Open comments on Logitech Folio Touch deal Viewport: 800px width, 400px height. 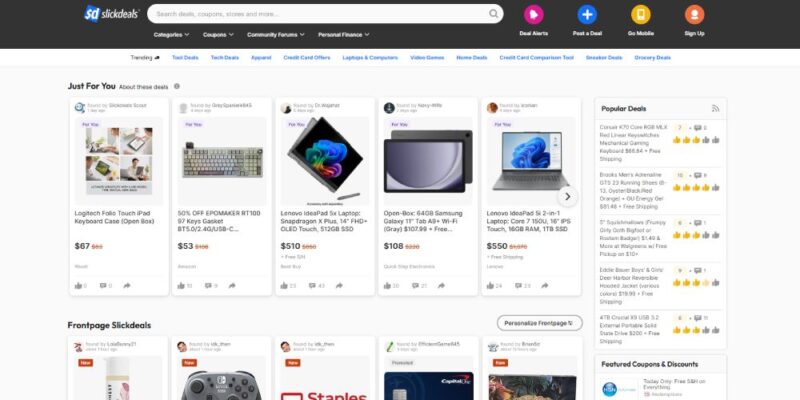pos(104,286)
